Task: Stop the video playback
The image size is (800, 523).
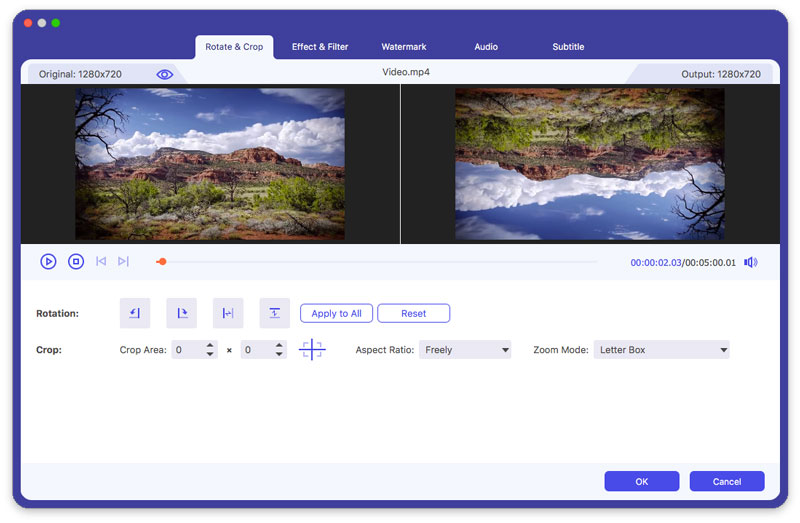Action: pos(76,262)
